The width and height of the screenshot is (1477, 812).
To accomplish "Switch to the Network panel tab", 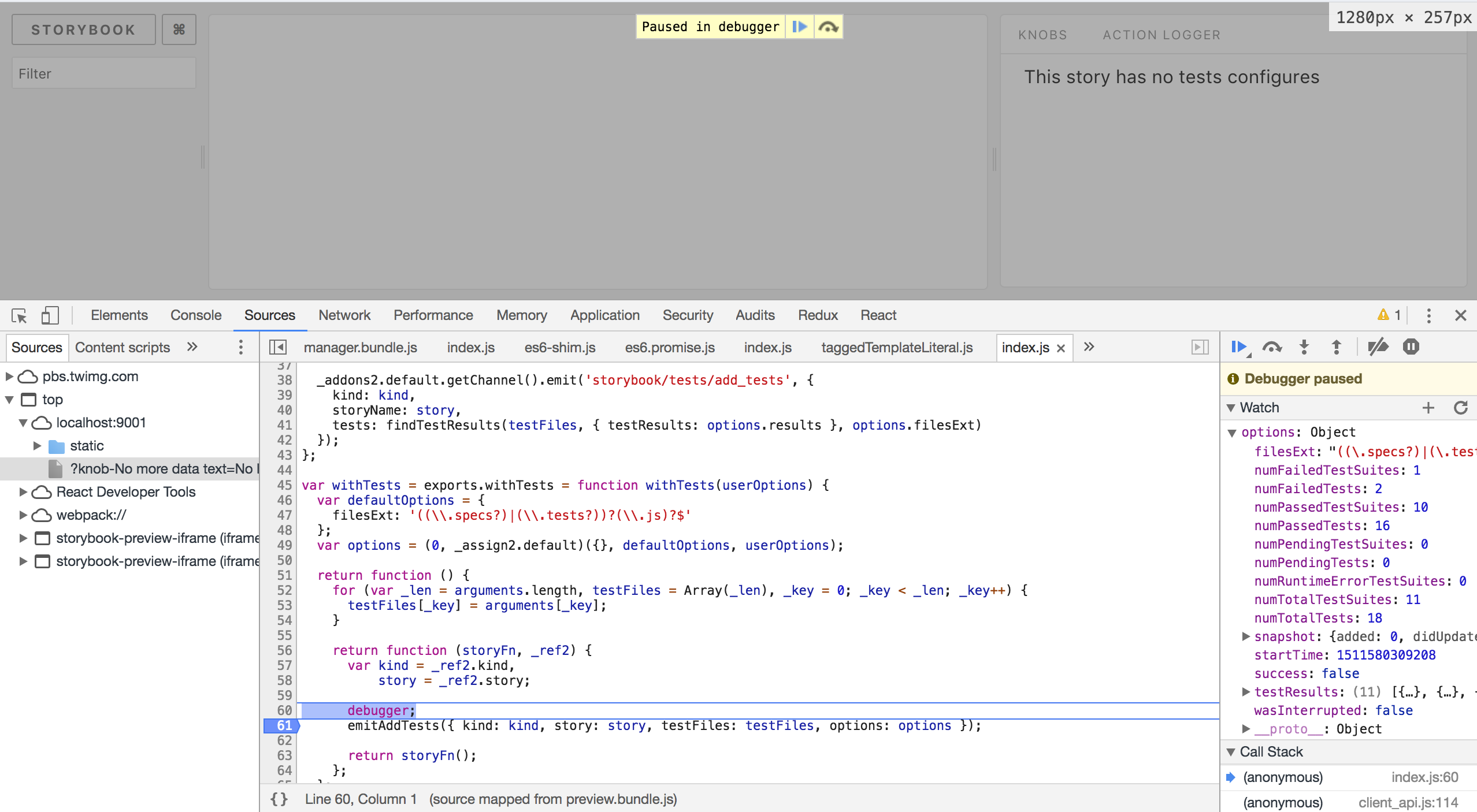I will point(344,315).
